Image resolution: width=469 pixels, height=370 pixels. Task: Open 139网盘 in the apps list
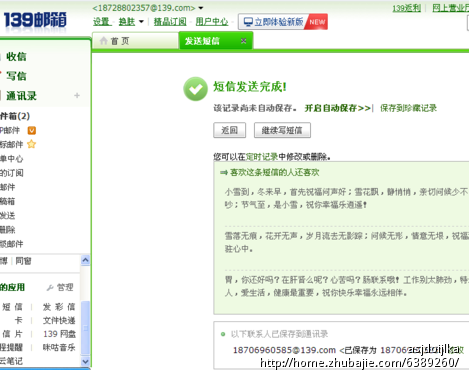pyautogui.click(x=59, y=334)
